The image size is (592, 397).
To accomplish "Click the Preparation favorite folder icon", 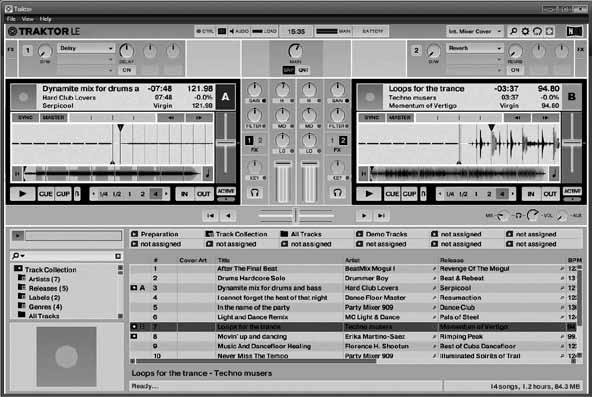I will tap(134, 234).
